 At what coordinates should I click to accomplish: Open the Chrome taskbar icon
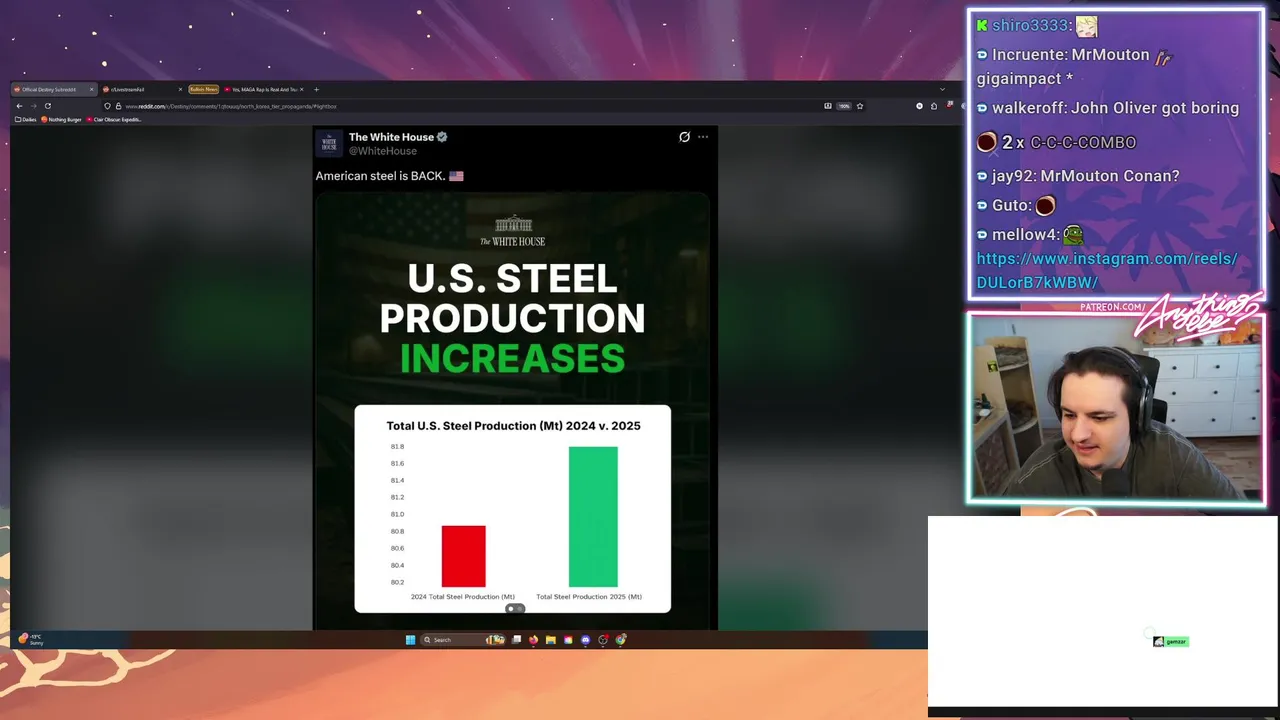tap(620, 640)
